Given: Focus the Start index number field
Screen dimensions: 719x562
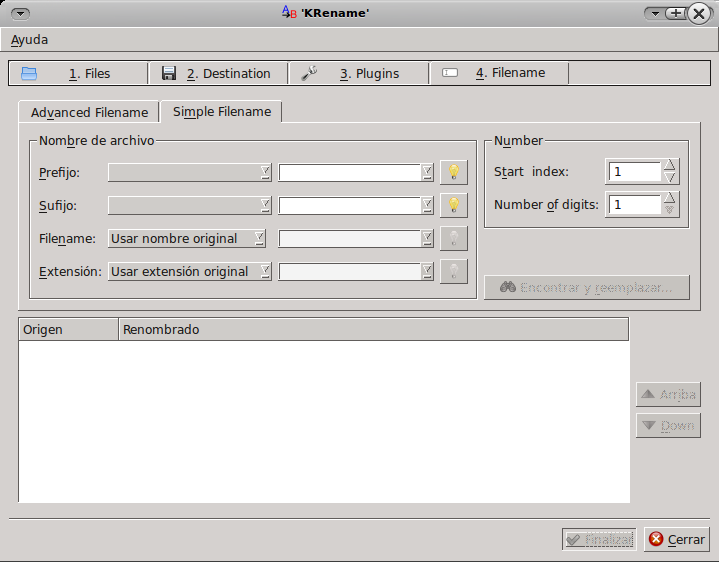Looking at the screenshot, I should pos(634,172).
